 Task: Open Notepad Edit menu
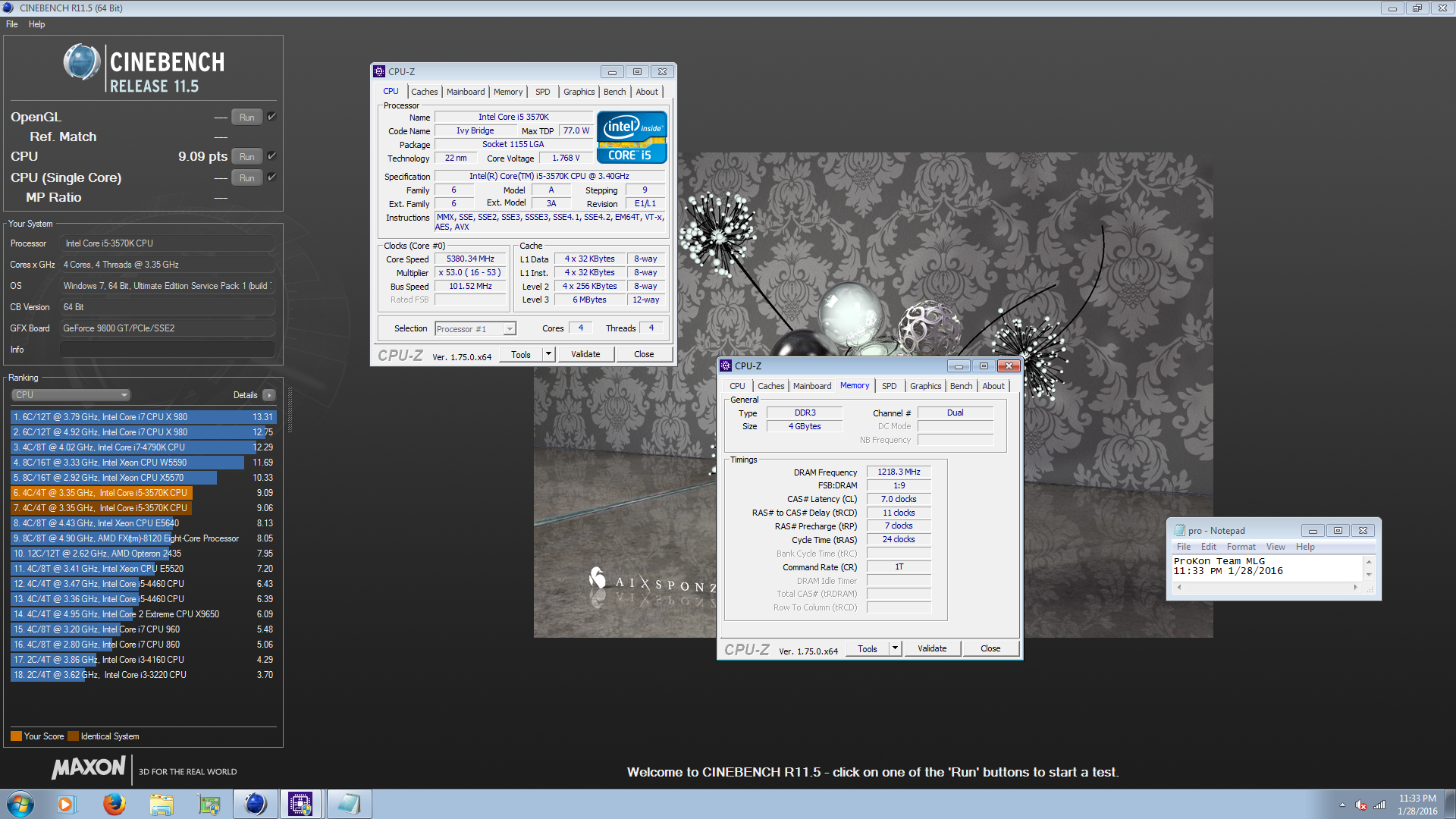[x=1209, y=547]
